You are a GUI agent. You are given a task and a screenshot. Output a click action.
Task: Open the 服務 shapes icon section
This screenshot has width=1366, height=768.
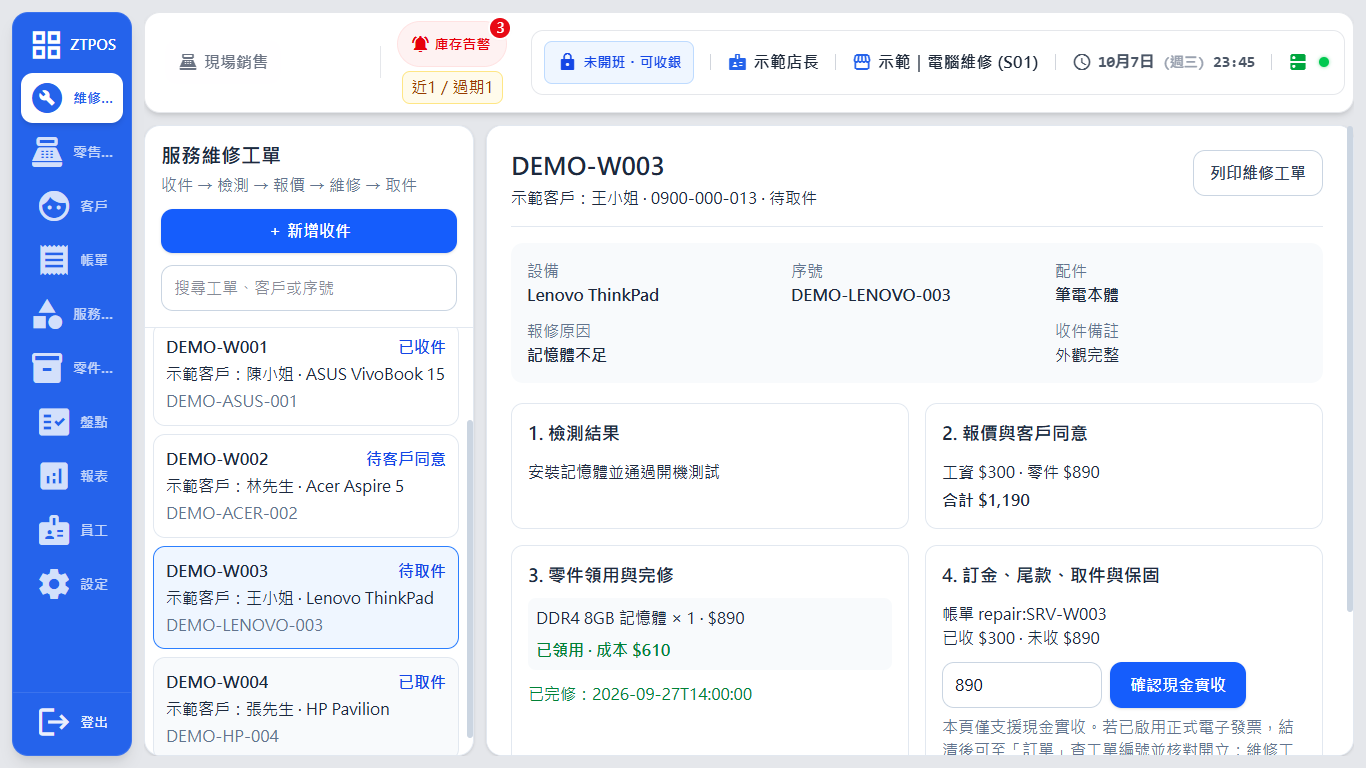(72, 314)
